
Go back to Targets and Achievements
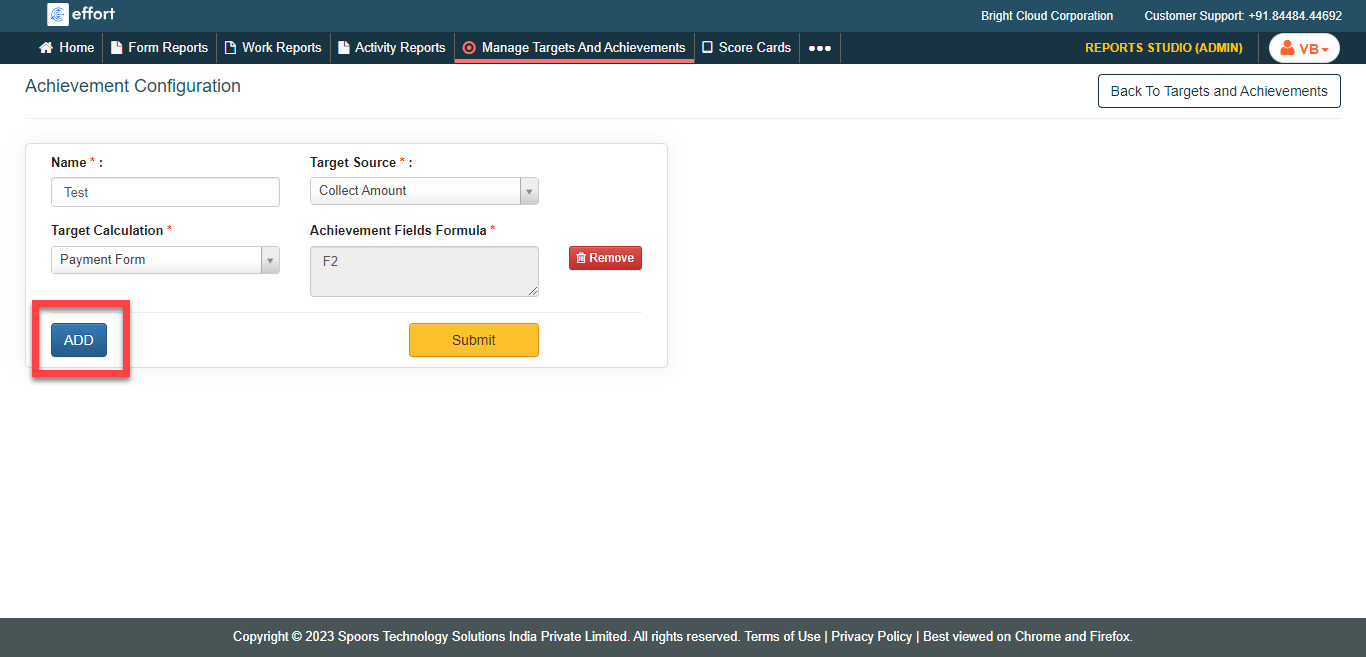(x=1218, y=91)
